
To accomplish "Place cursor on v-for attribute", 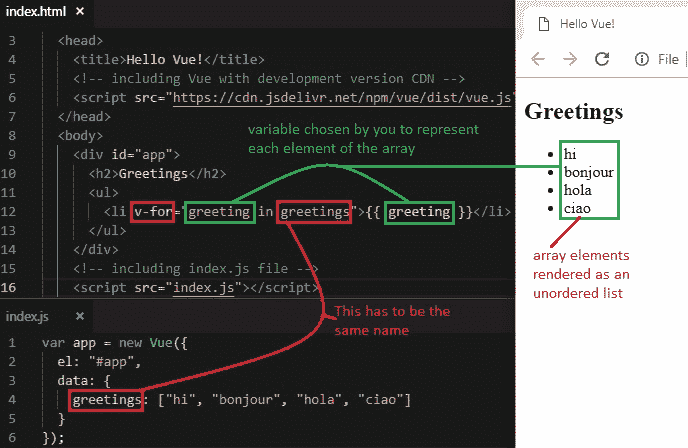I will [153, 212].
